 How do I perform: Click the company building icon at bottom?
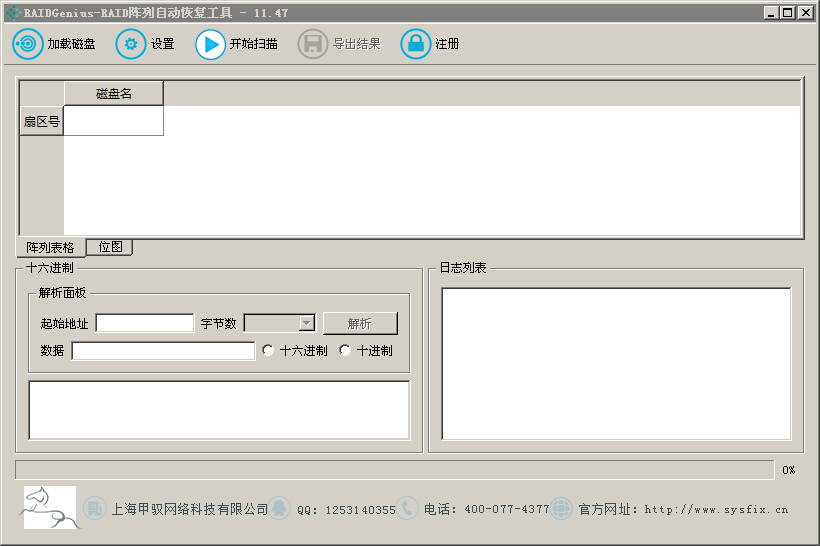click(95, 508)
